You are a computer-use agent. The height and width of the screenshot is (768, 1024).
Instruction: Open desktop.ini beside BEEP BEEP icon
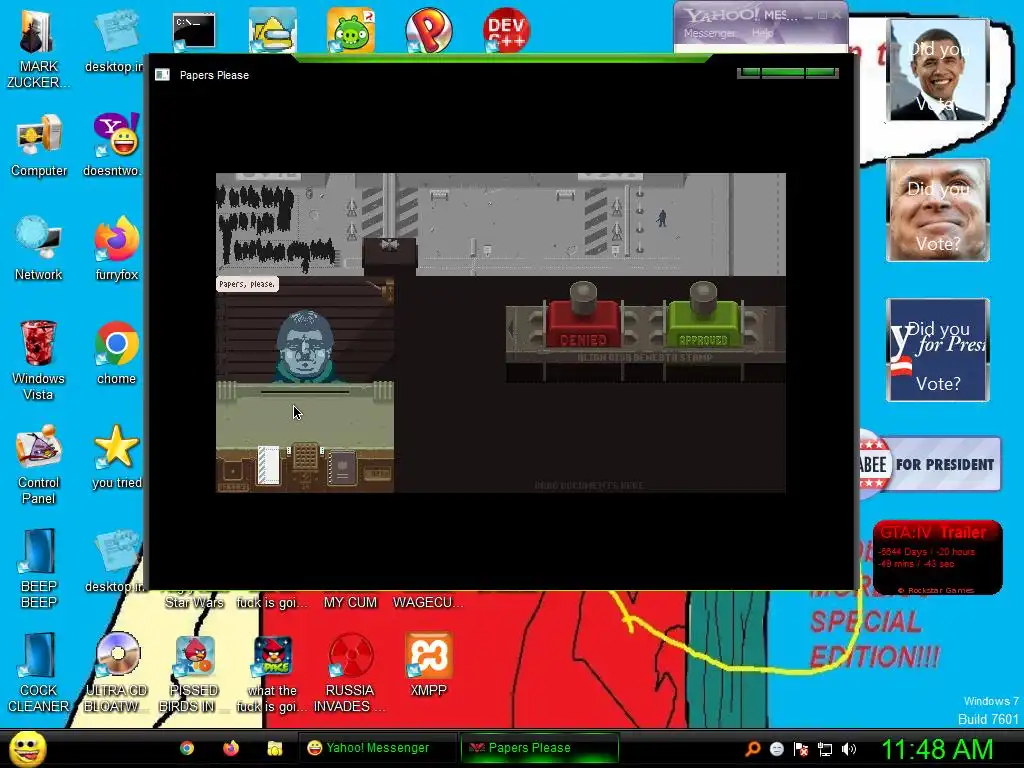(x=116, y=562)
